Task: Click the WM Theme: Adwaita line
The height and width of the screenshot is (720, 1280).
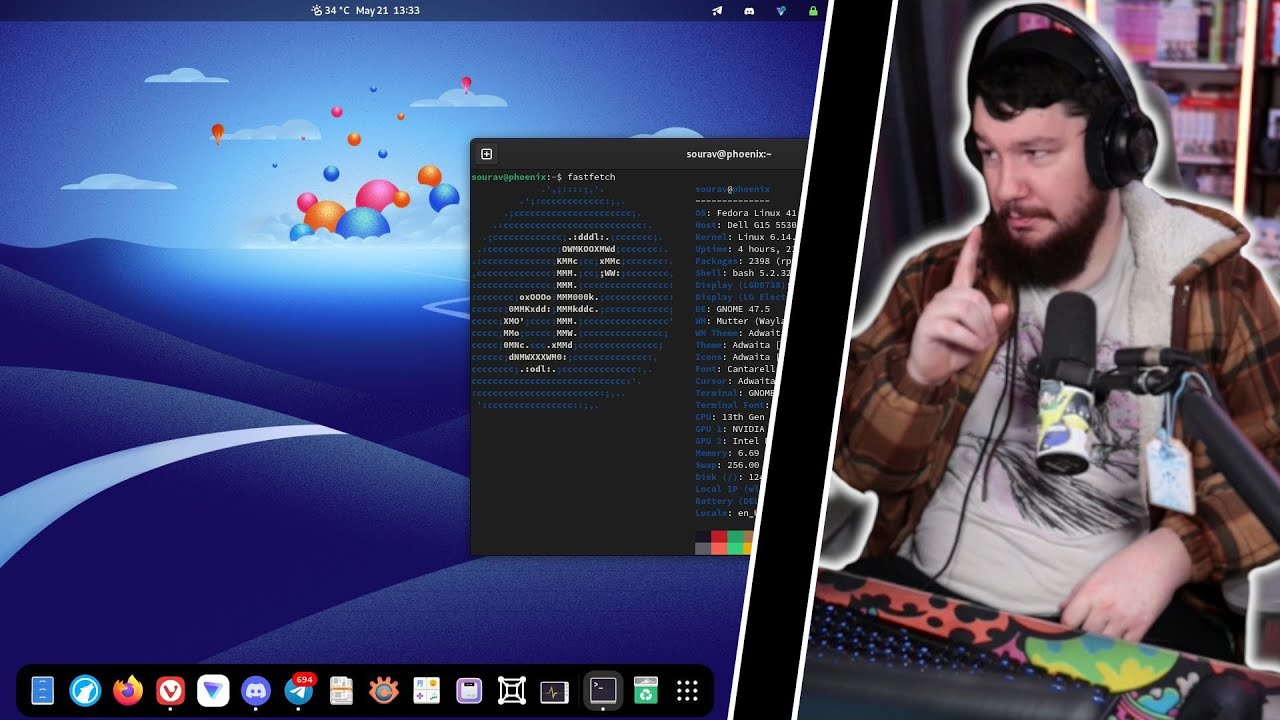Action: pyautogui.click(x=740, y=333)
